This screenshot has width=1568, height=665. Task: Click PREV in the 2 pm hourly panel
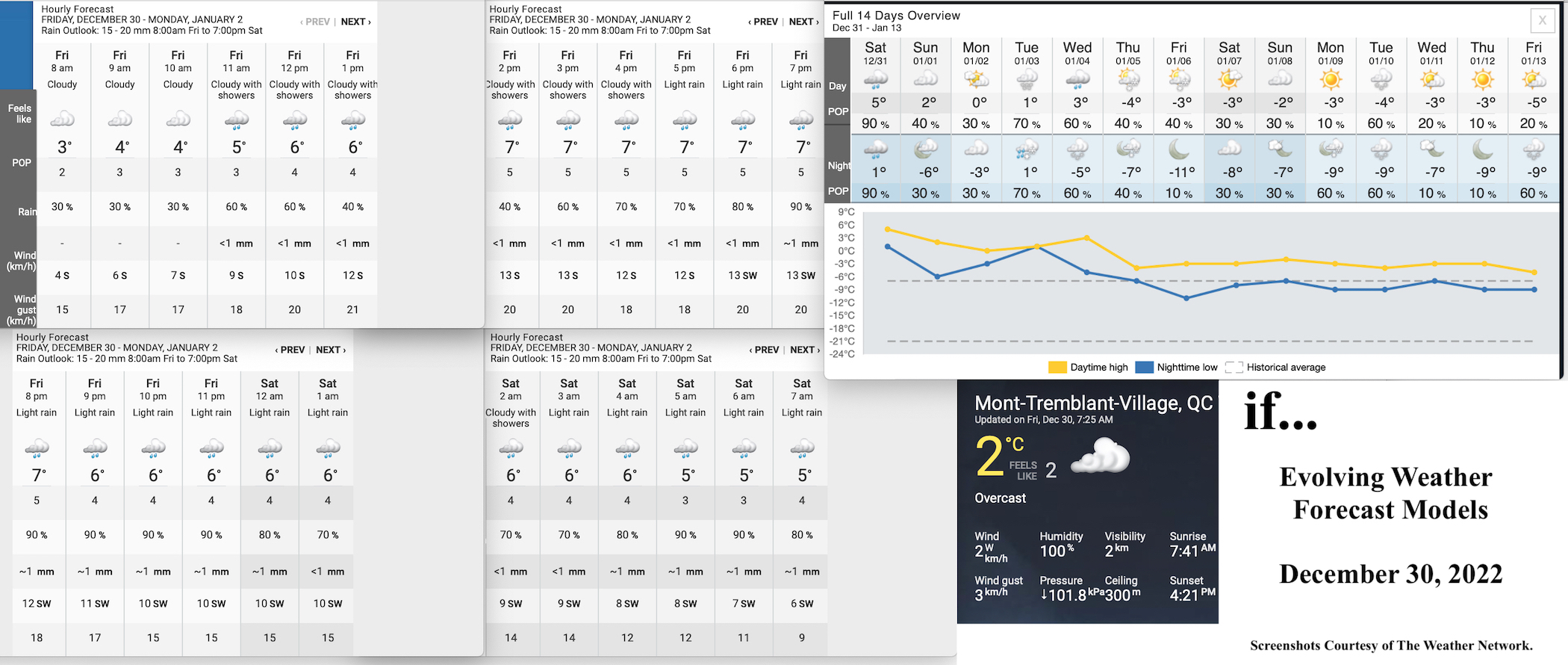coord(763,22)
